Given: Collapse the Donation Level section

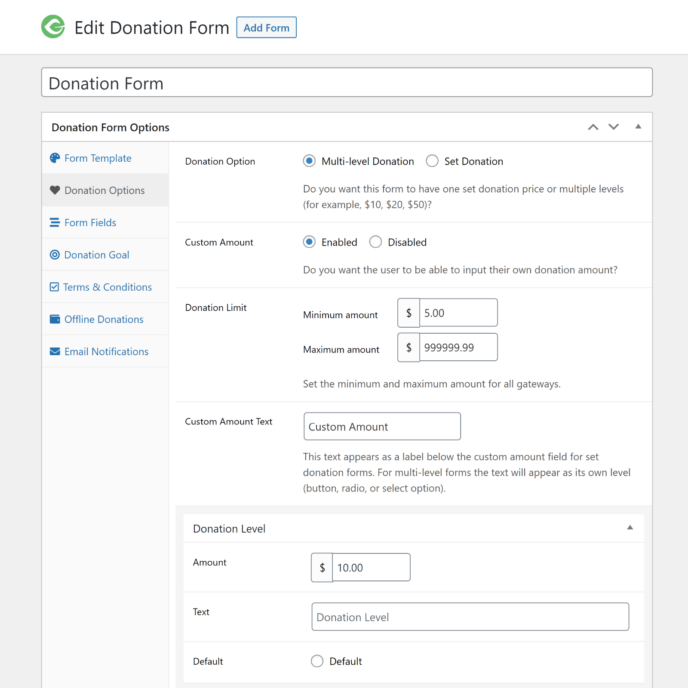Looking at the screenshot, I should pos(630,528).
